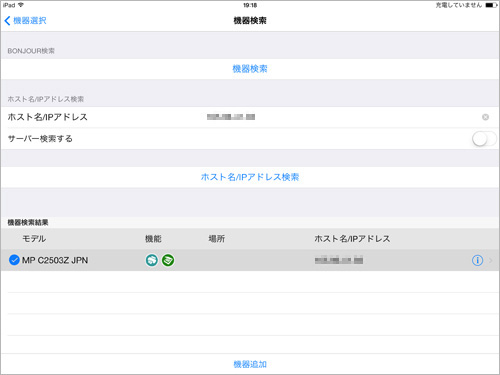Click the 機器検索結果 section heading
Image resolution: width=500 pixels, height=375 pixels.
[x=28, y=222]
